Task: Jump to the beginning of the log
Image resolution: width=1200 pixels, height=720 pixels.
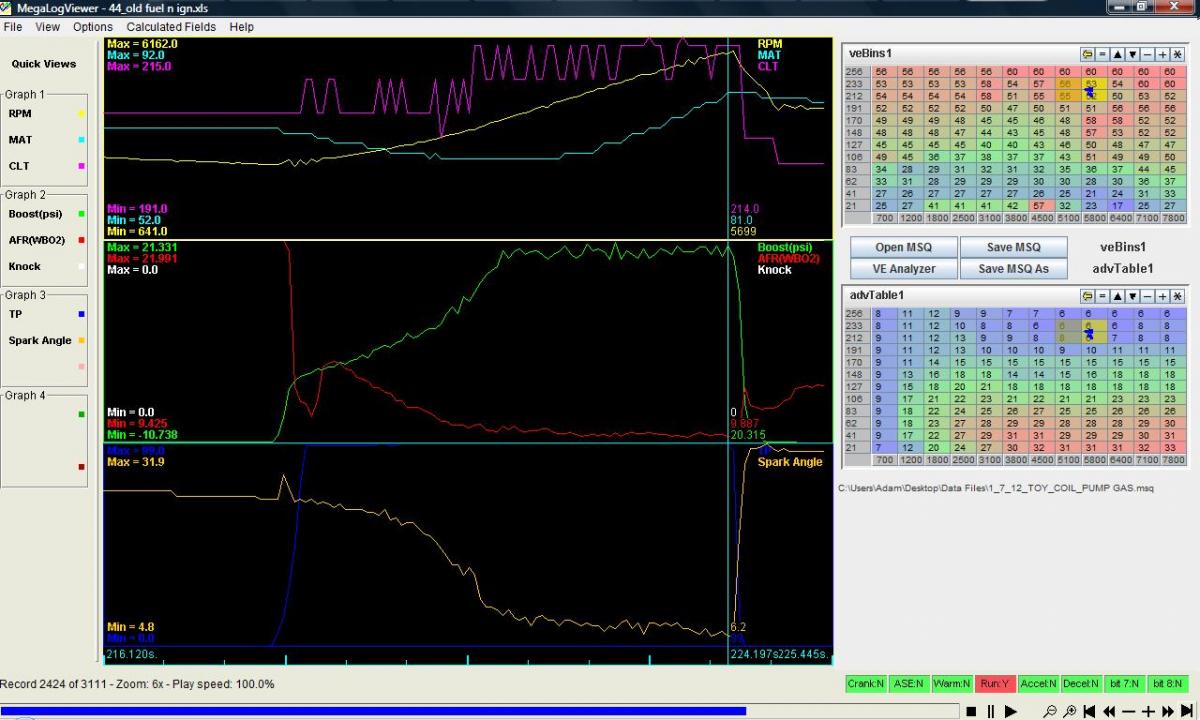Action: pyautogui.click(x=1089, y=711)
